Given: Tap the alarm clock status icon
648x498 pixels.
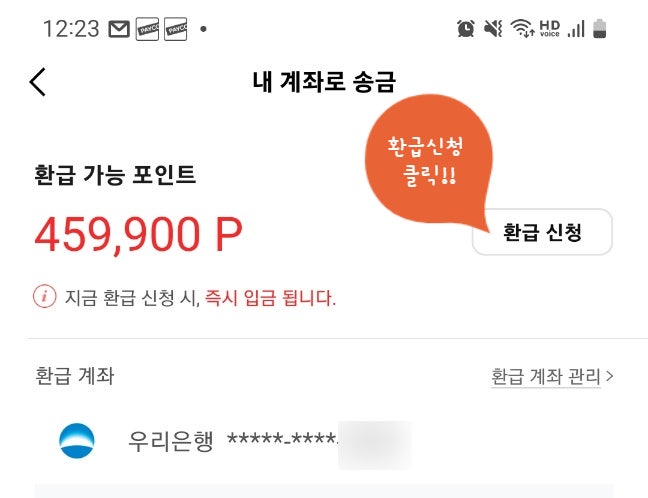Looking at the screenshot, I should click(466, 29).
